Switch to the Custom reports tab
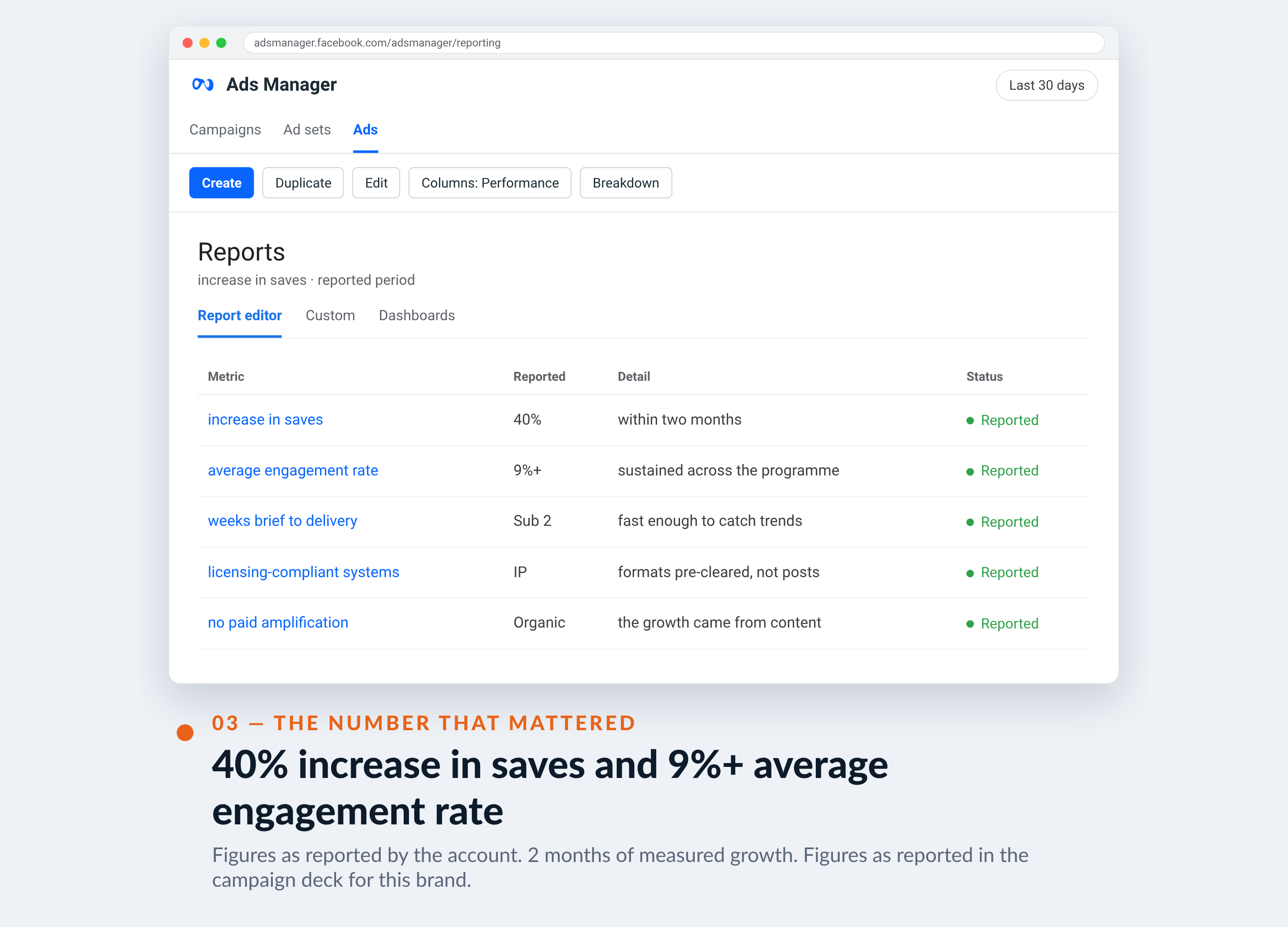This screenshot has width=1288, height=927. click(x=330, y=315)
